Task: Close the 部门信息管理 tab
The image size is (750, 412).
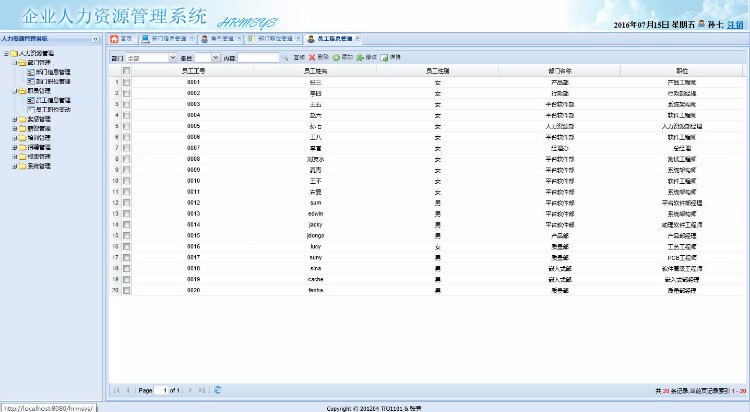Action: coord(192,39)
